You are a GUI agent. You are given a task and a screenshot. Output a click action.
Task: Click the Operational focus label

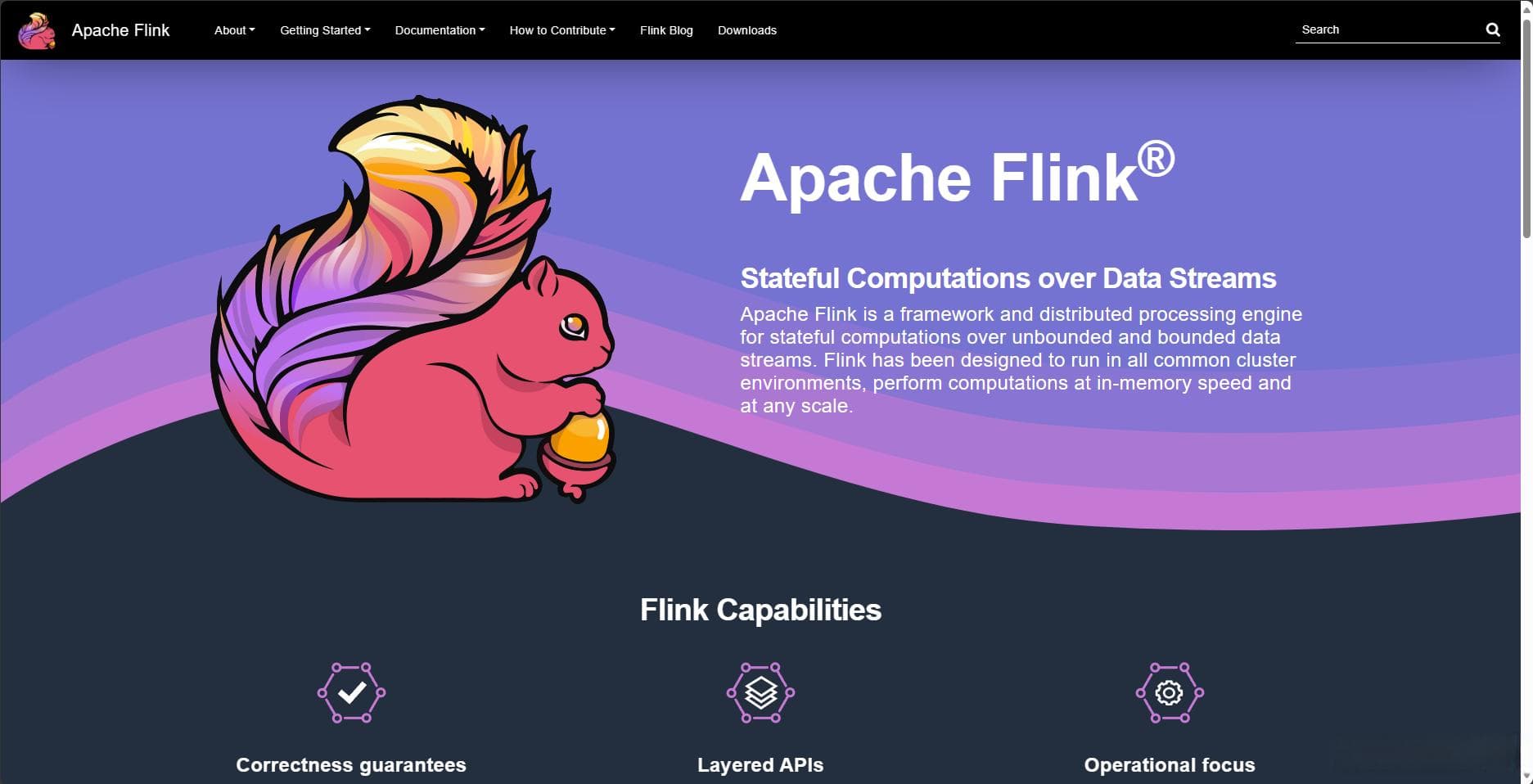pyautogui.click(x=1170, y=765)
